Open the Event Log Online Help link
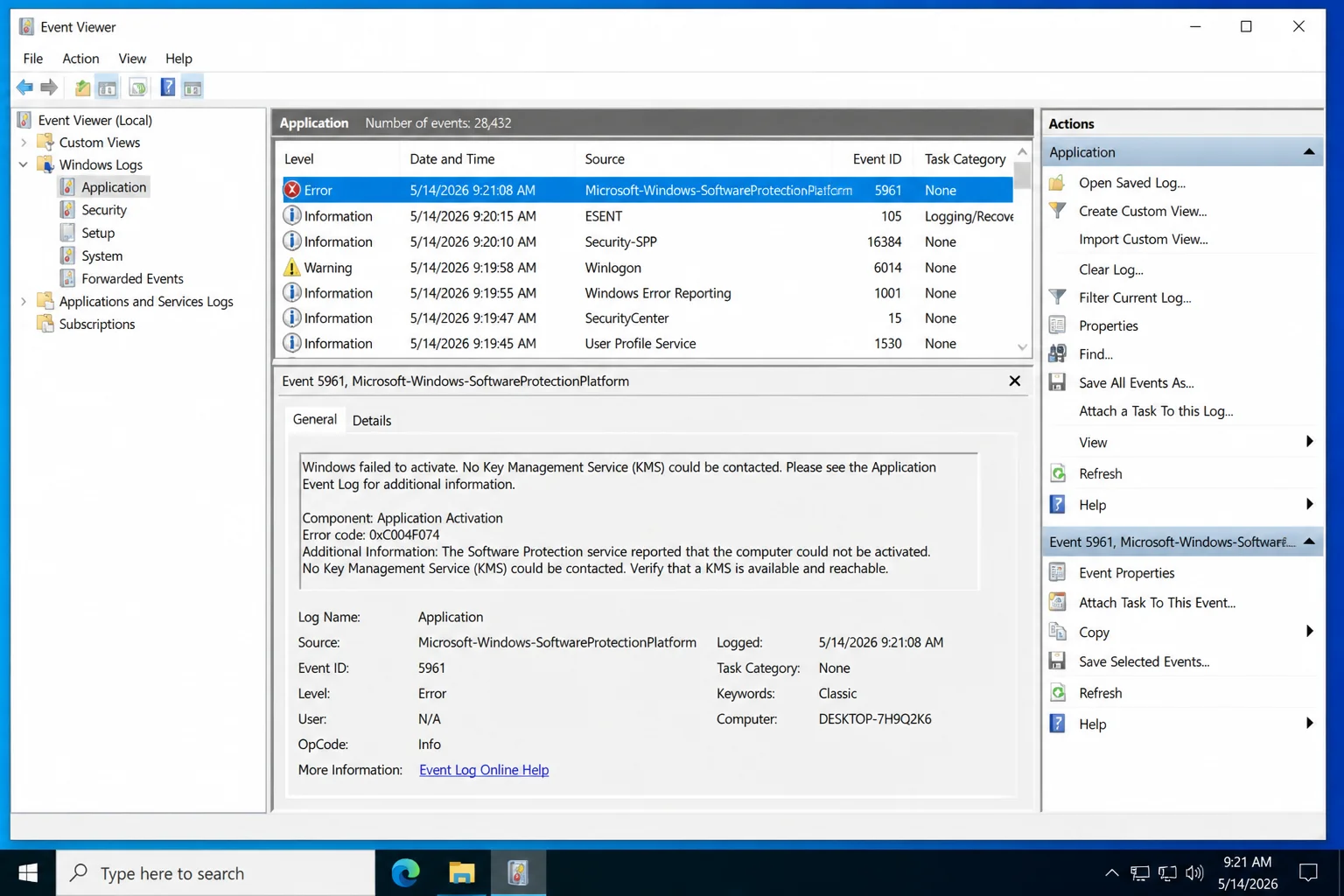Screen dimensions: 1344x896 pyautogui.click(x=484, y=770)
